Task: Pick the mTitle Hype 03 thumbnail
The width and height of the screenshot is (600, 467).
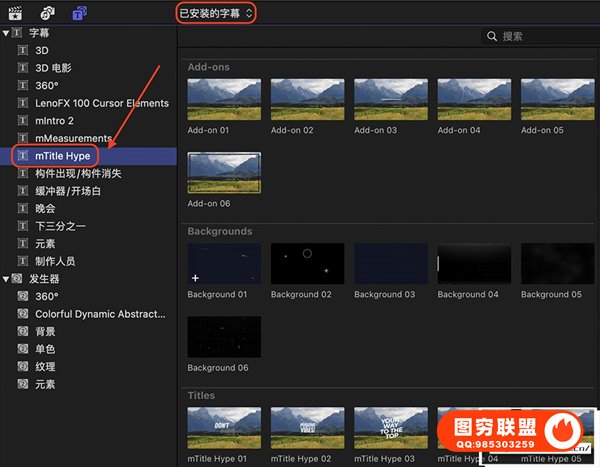Action: pos(390,427)
